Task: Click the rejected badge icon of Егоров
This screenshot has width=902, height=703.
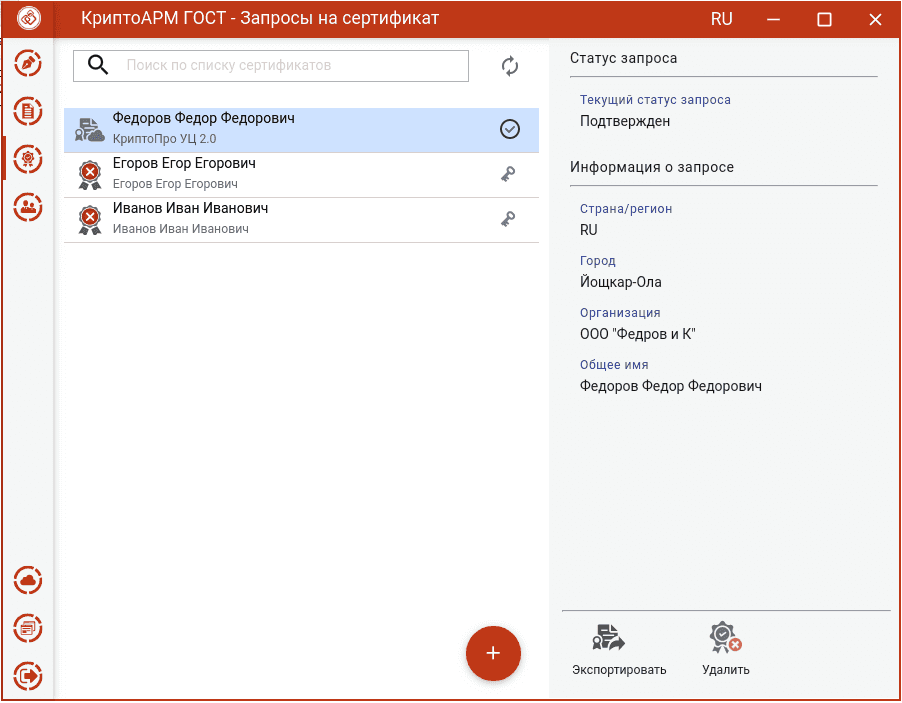Action: (90, 175)
